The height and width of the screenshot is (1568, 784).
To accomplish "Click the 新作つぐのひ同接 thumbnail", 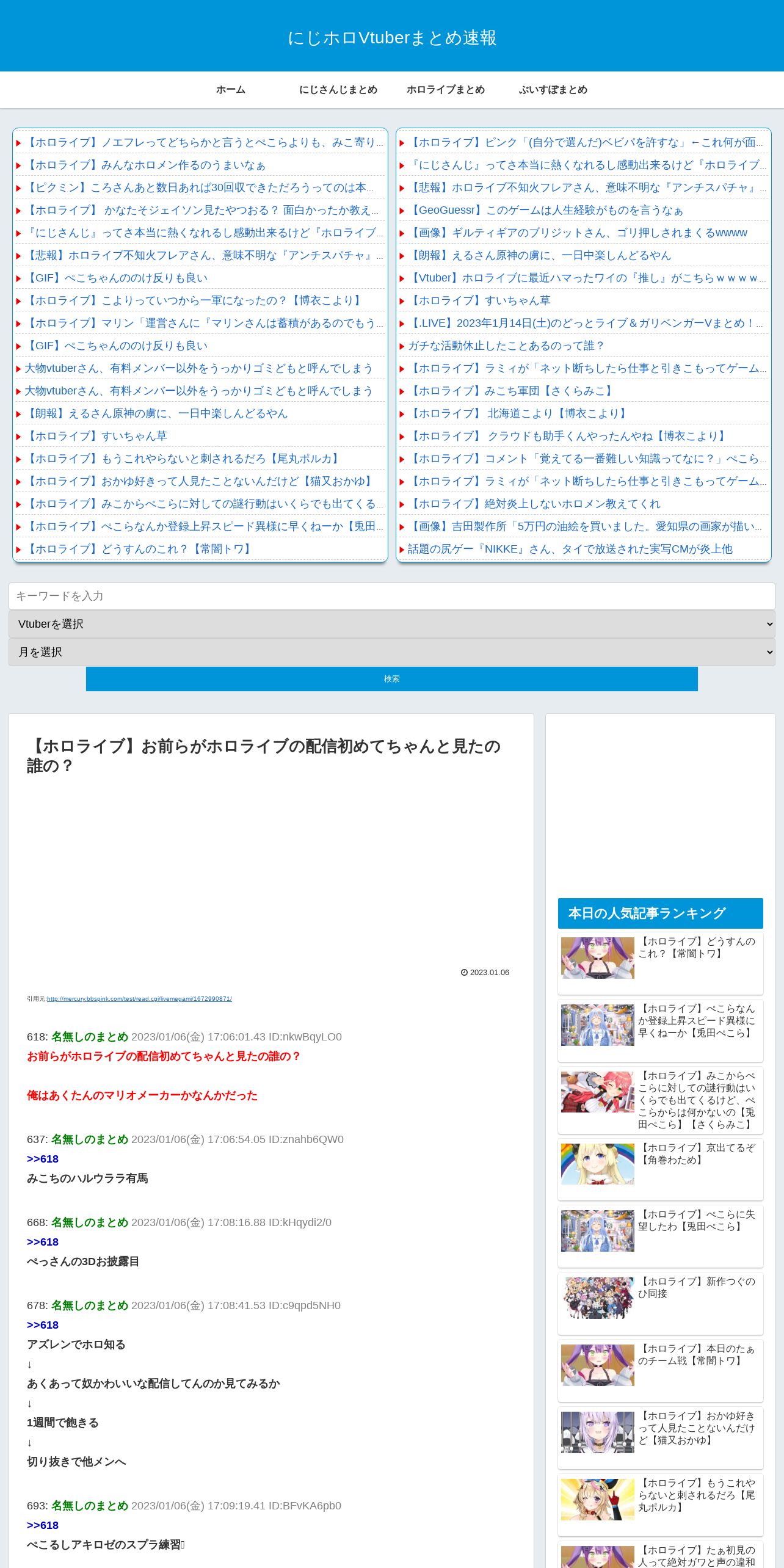I will 598,1298.
